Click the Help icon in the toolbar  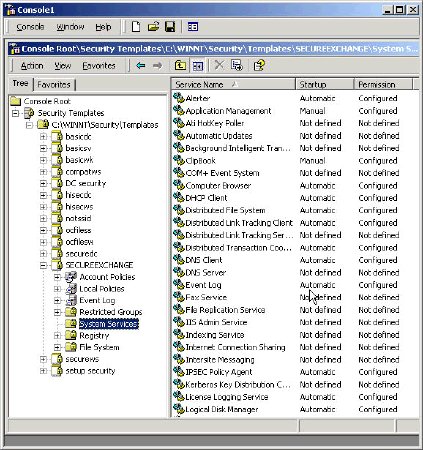pyautogui.click(x=259, y=65)
